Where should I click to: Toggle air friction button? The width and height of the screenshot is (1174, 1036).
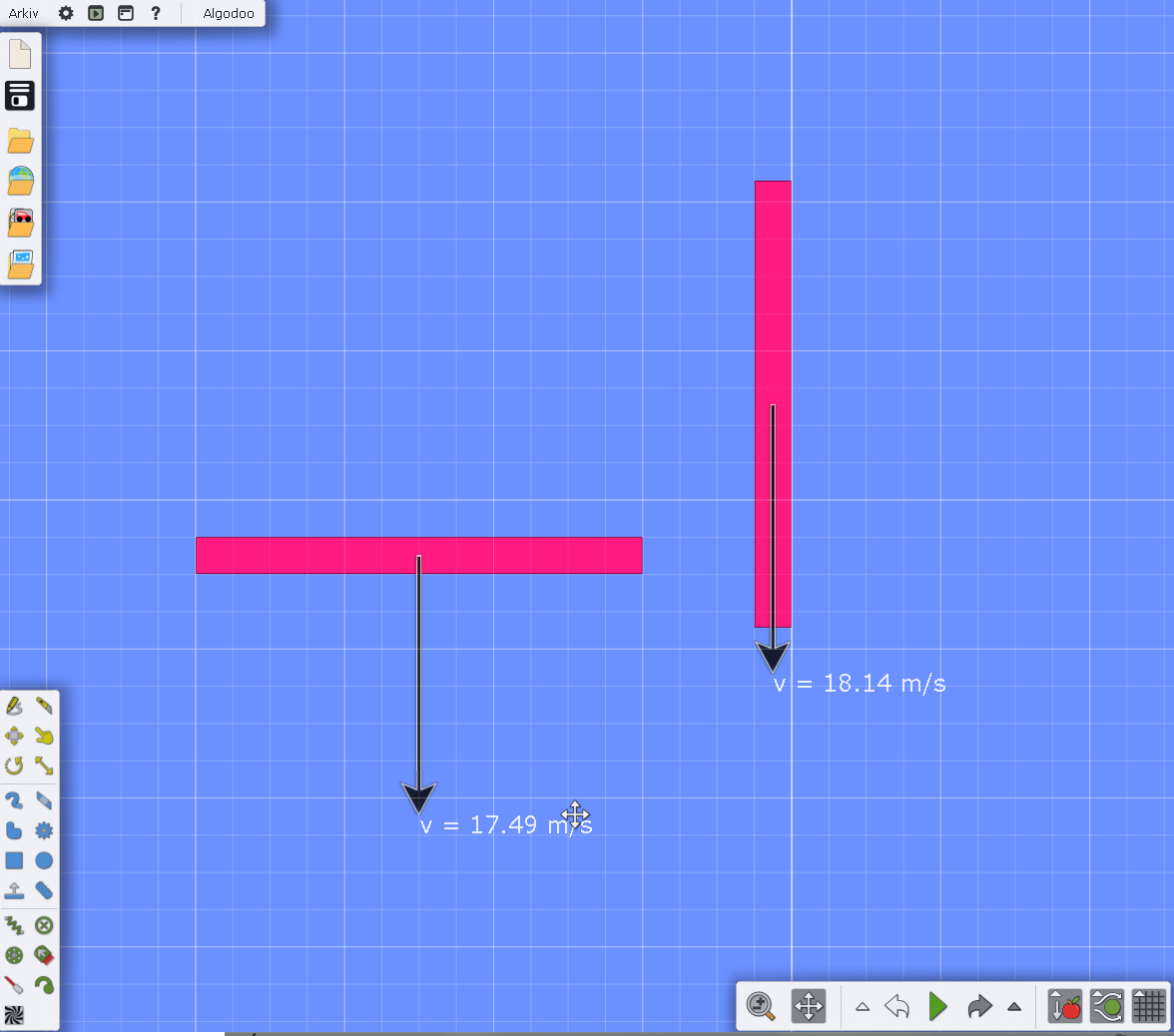tap(1107, 1007)
